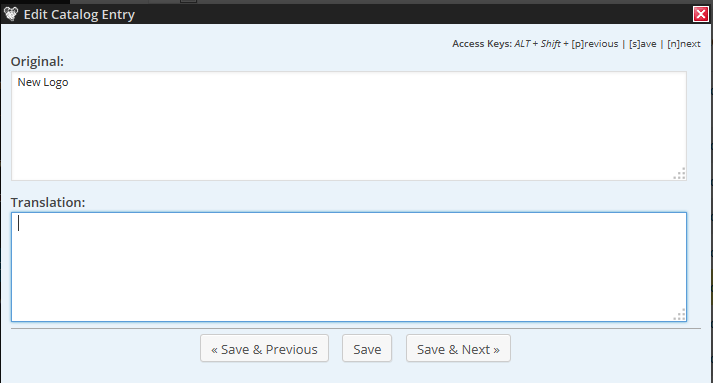
Task: Click the 'Access Keys:' label text
Action: [x=482, y=44]
